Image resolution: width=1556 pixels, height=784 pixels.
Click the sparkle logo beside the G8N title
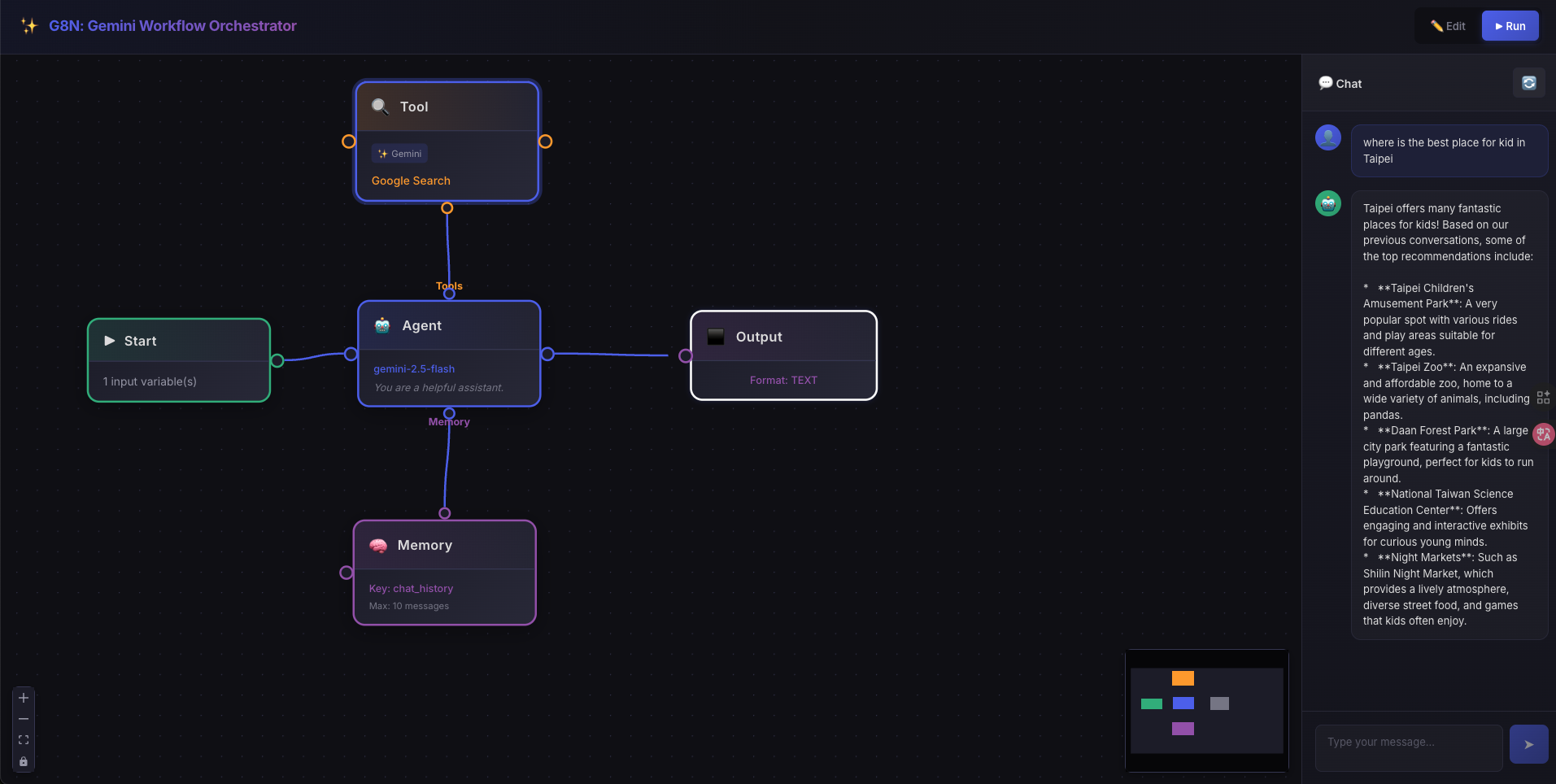tap(29, 26)
